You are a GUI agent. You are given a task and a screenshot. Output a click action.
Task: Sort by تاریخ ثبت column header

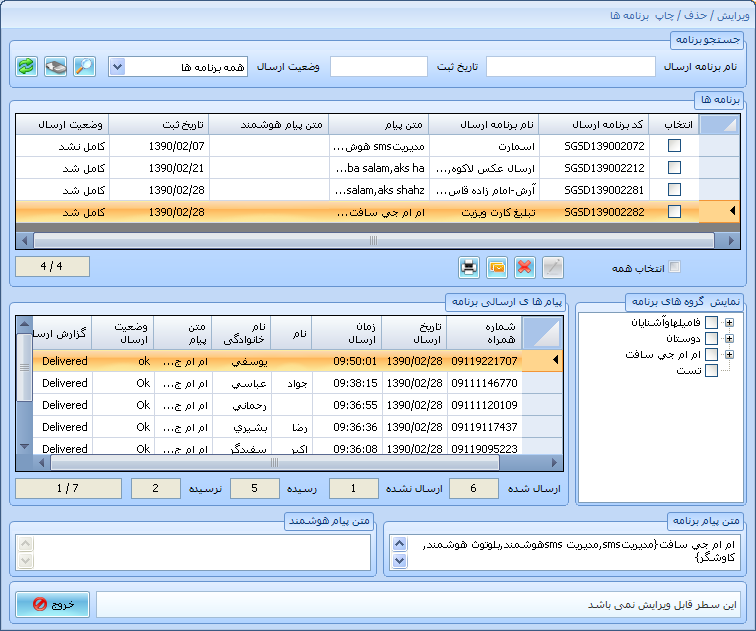click(x=159, y=125)
